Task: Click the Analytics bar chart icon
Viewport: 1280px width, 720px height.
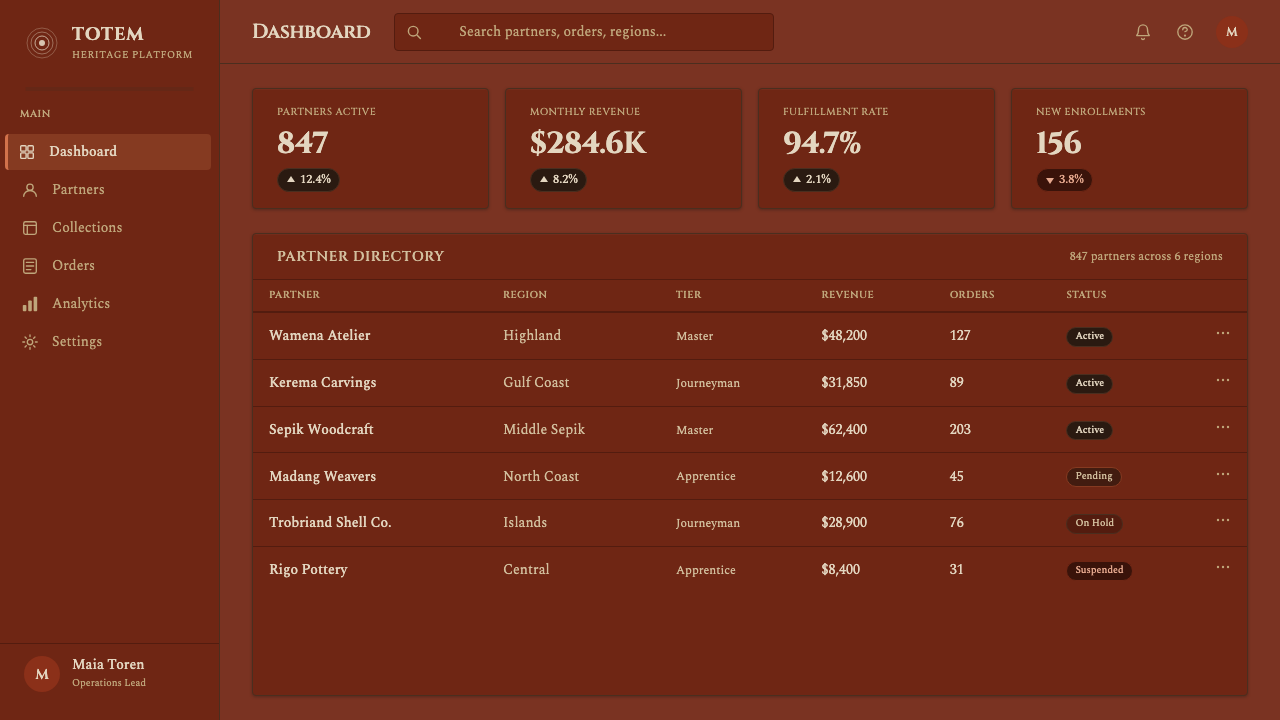Action: (x=30, y=304)
